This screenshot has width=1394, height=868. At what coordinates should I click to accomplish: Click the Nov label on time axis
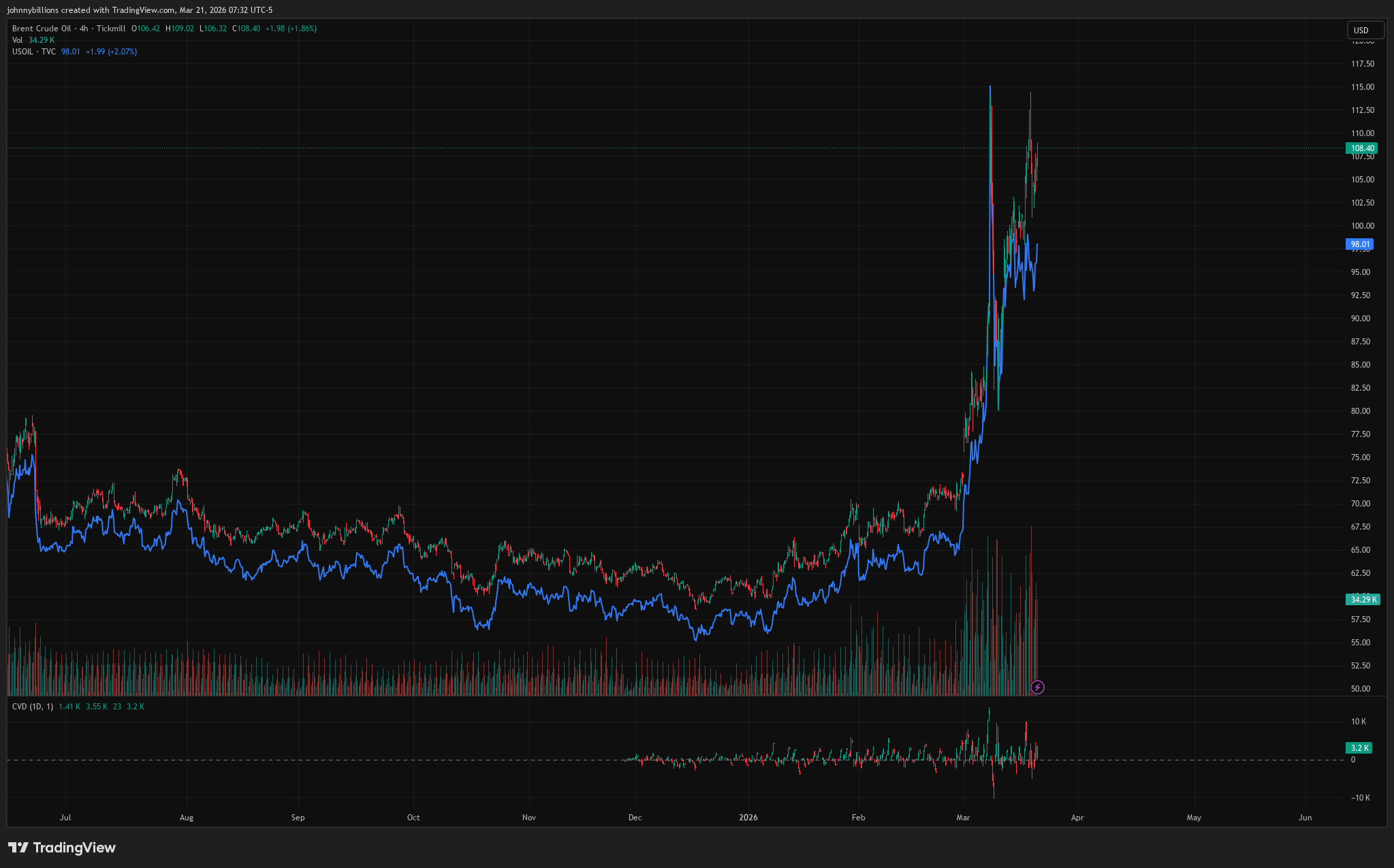coord(528,818)
